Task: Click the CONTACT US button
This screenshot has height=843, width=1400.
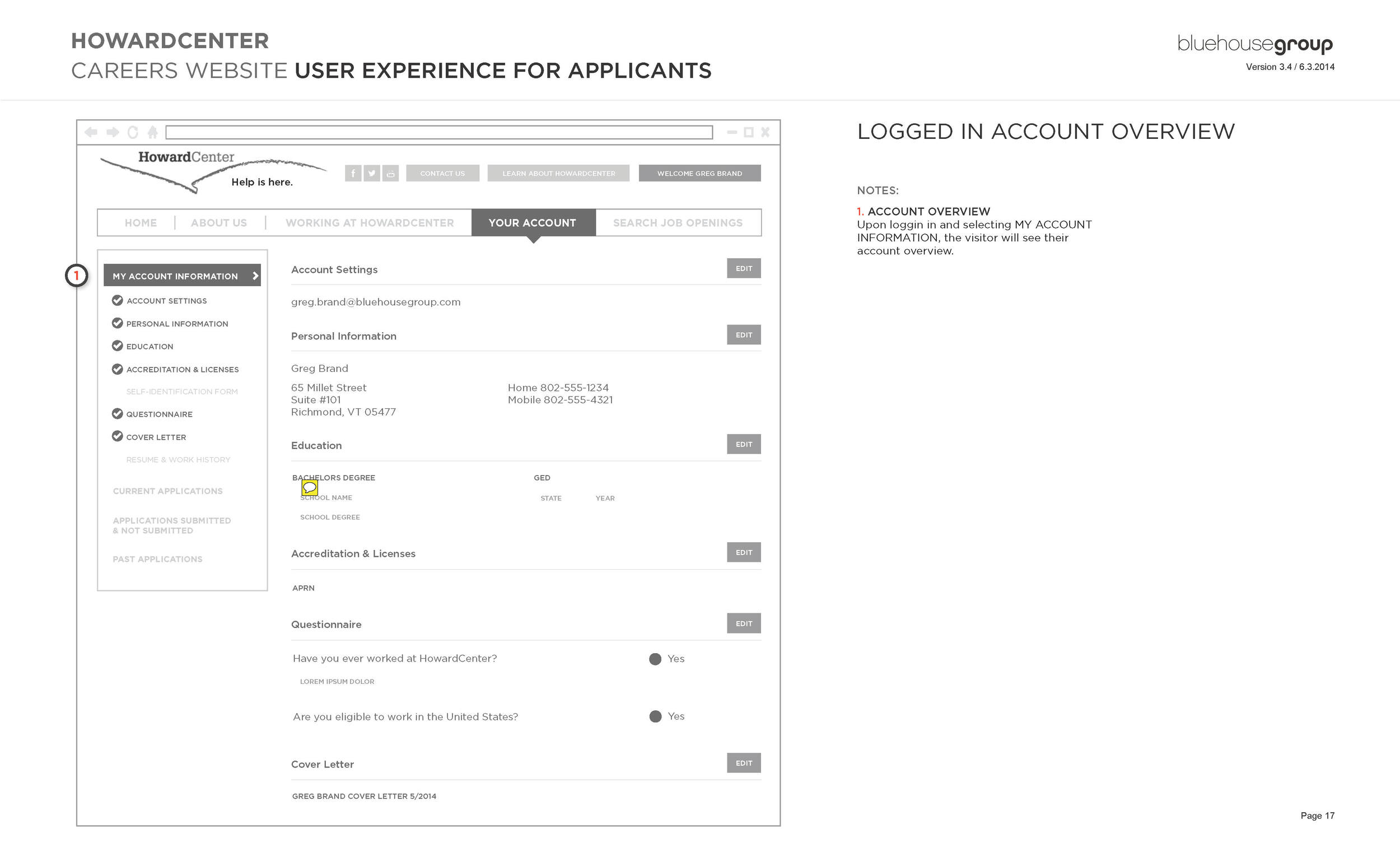Action: (442, 173)
